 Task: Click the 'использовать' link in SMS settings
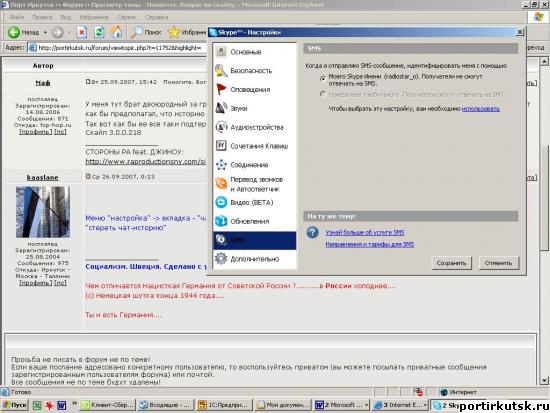(481, 109)
